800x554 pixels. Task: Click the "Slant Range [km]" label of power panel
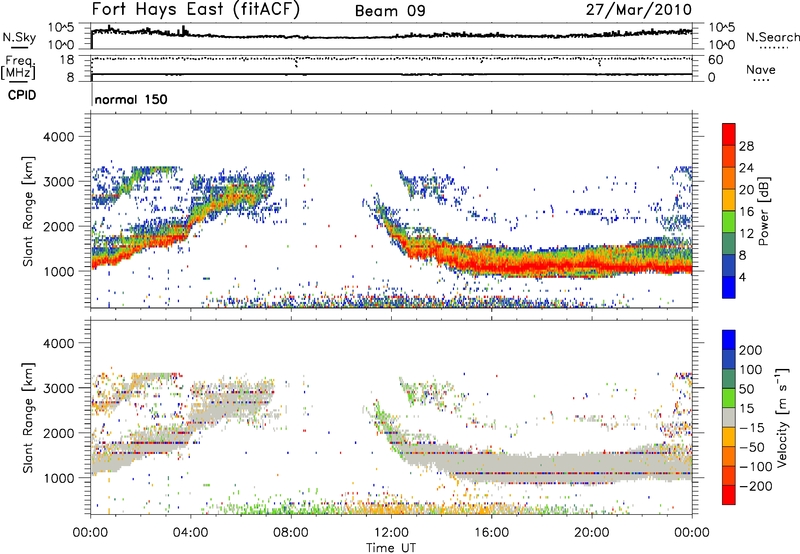tap(28, 211)
